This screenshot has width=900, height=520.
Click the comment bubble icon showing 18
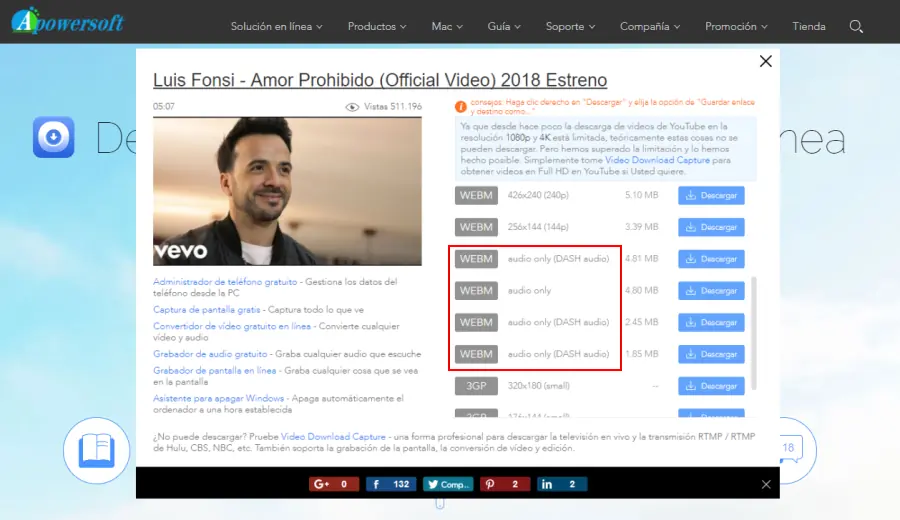pyautogui.click(x=792, y=449)
